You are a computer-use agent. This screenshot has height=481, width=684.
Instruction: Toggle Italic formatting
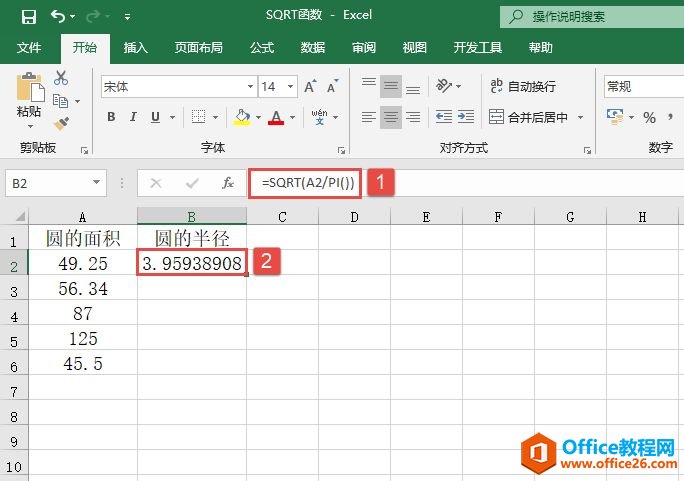133,116
